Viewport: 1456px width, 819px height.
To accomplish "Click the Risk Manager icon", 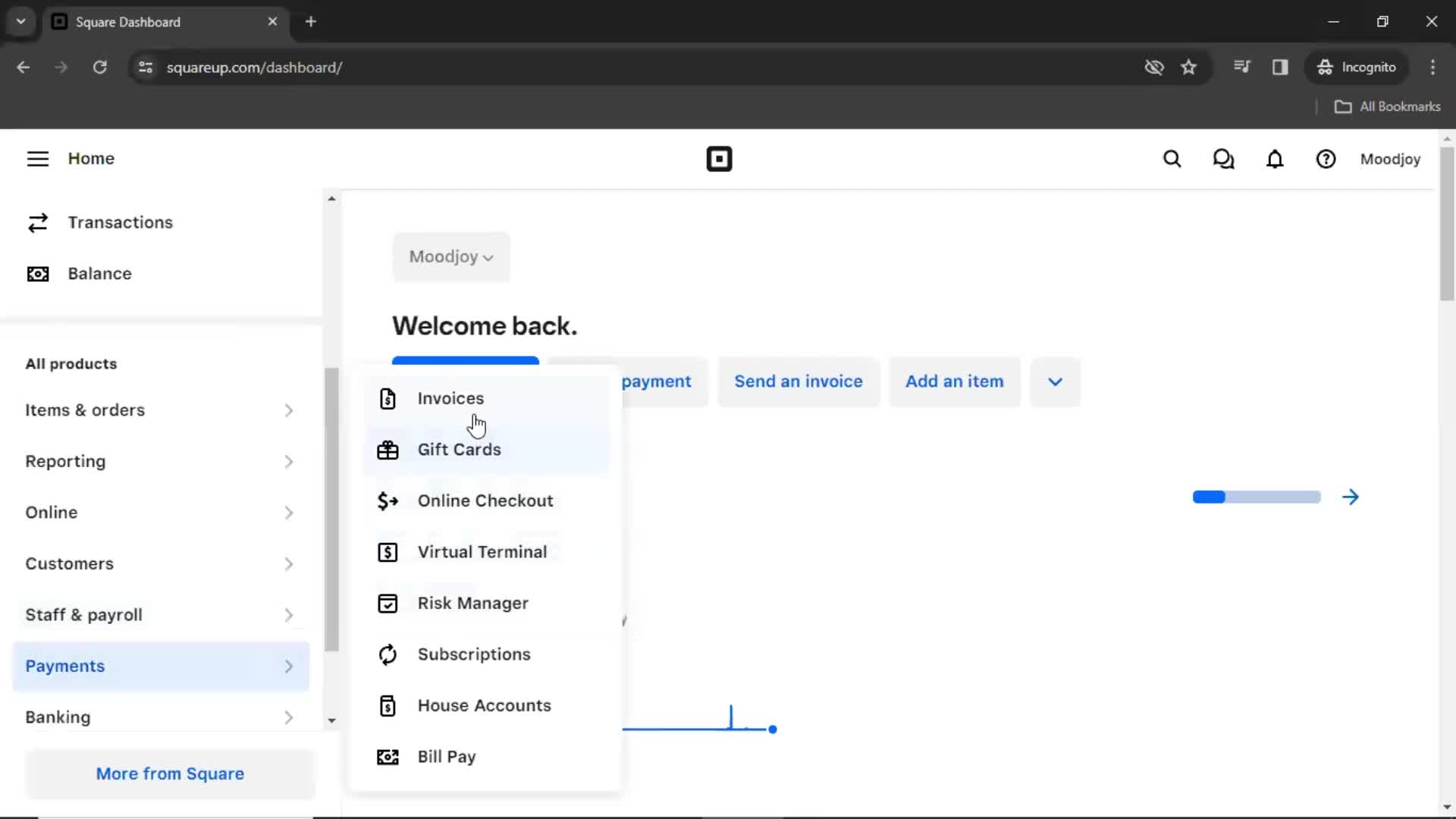I will pos(387,603).
